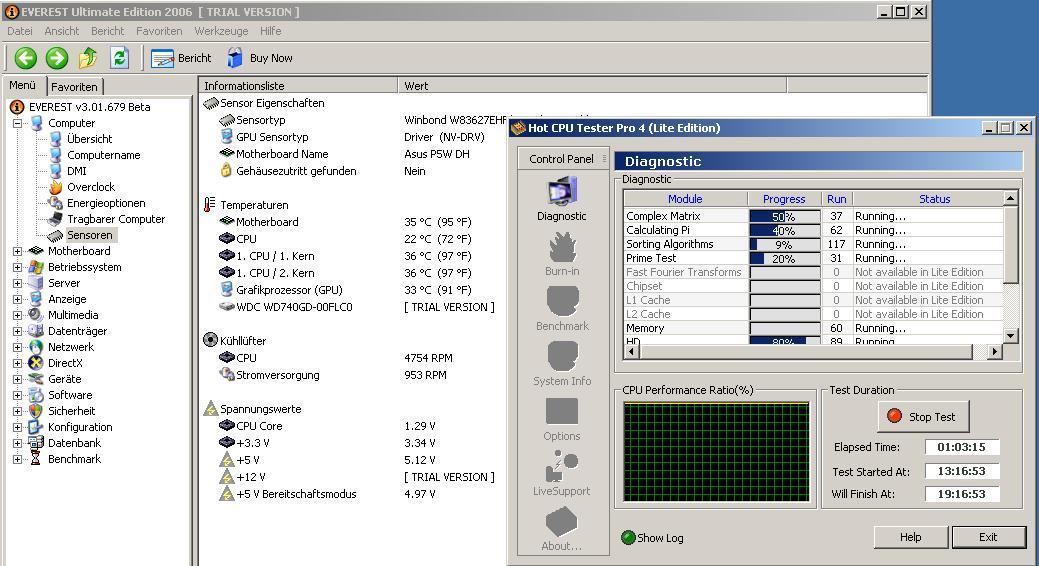This screenshot has height=566, width=1039.
Task: Select Übersicht under Computer
Action: point(89,139)
